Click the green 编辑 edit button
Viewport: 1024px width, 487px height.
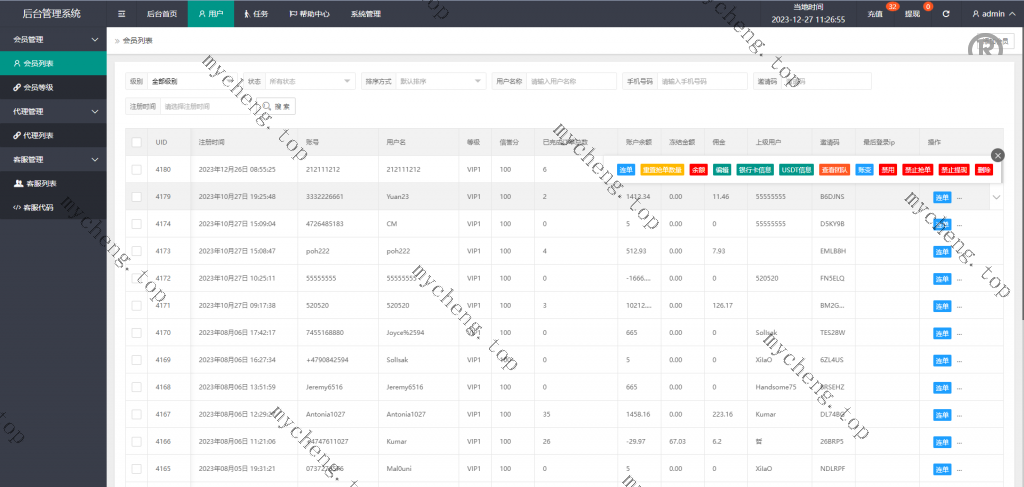point(722,170)
